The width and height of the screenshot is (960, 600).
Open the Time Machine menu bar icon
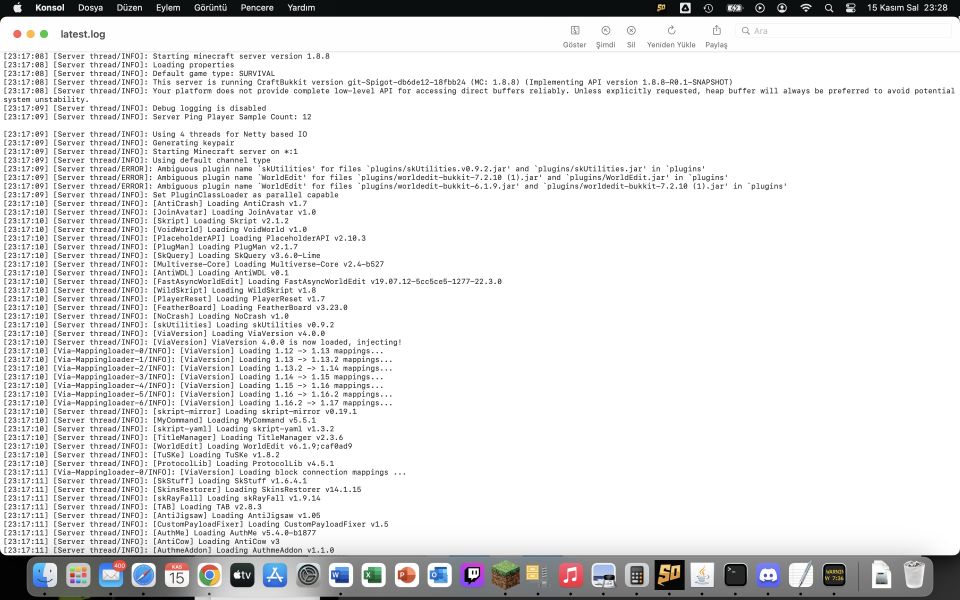708,8
